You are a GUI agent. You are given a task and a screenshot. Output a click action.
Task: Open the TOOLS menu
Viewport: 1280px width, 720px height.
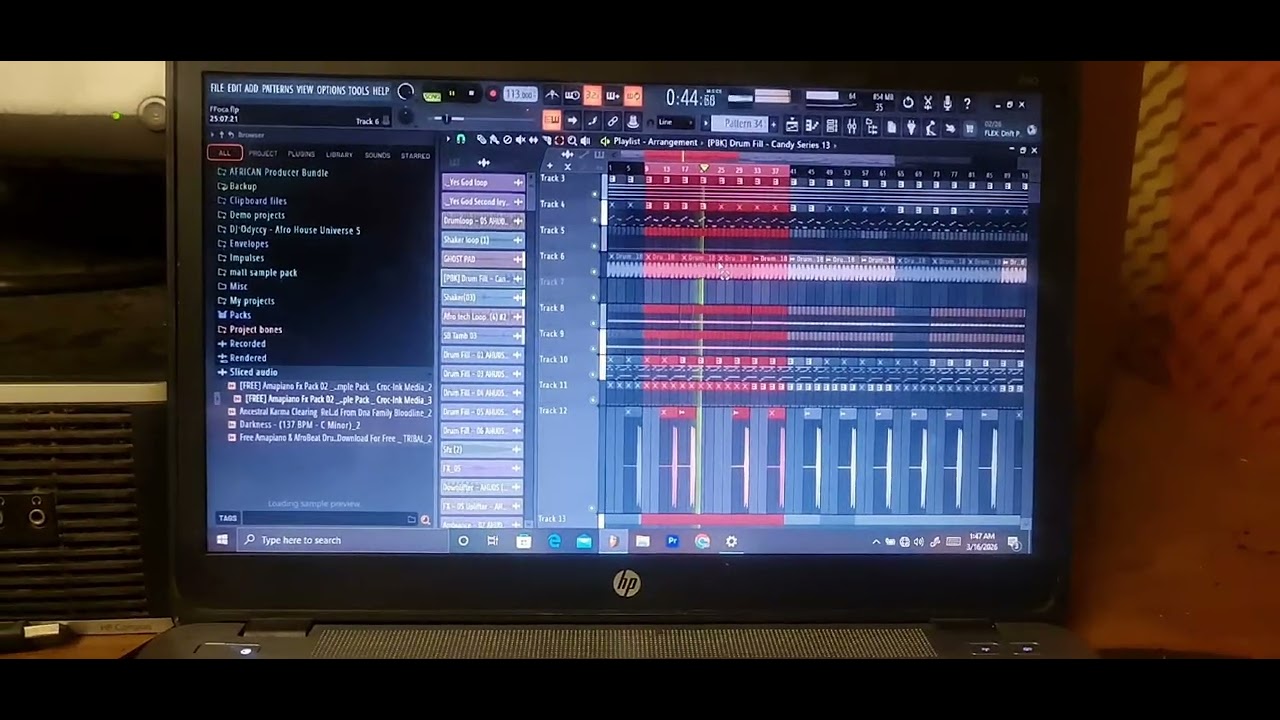[359, 90]
